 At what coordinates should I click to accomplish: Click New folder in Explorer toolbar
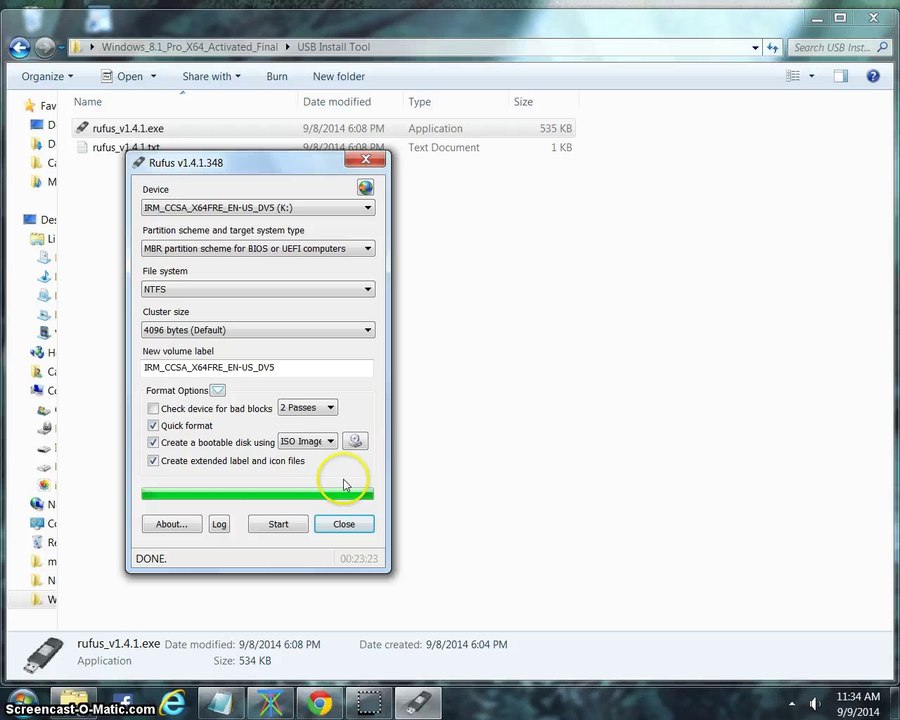click(x=339, y=76)
